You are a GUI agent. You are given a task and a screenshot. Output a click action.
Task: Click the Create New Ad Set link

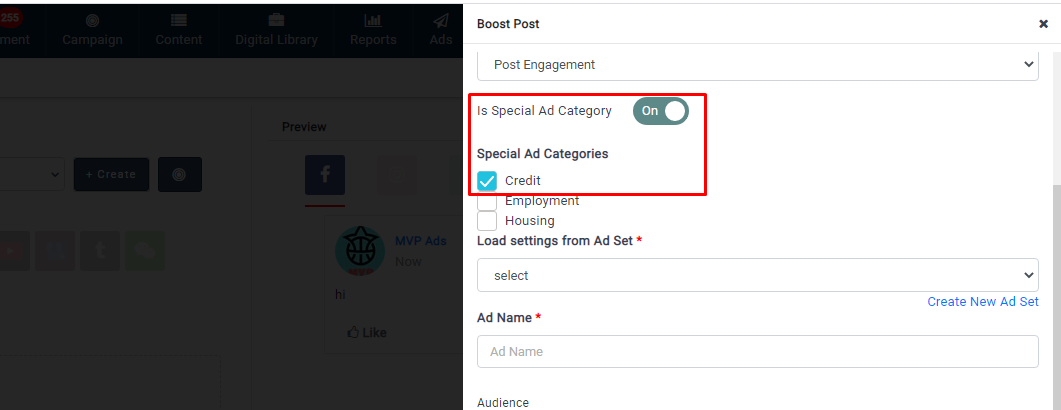click(x=982, y=301)
